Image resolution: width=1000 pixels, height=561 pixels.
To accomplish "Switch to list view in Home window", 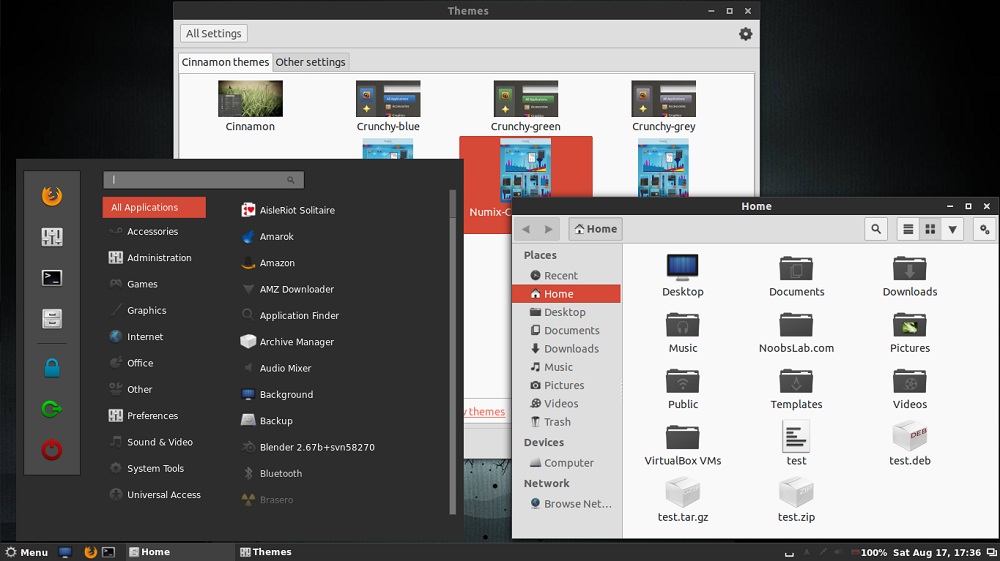I will click(908, 229).
